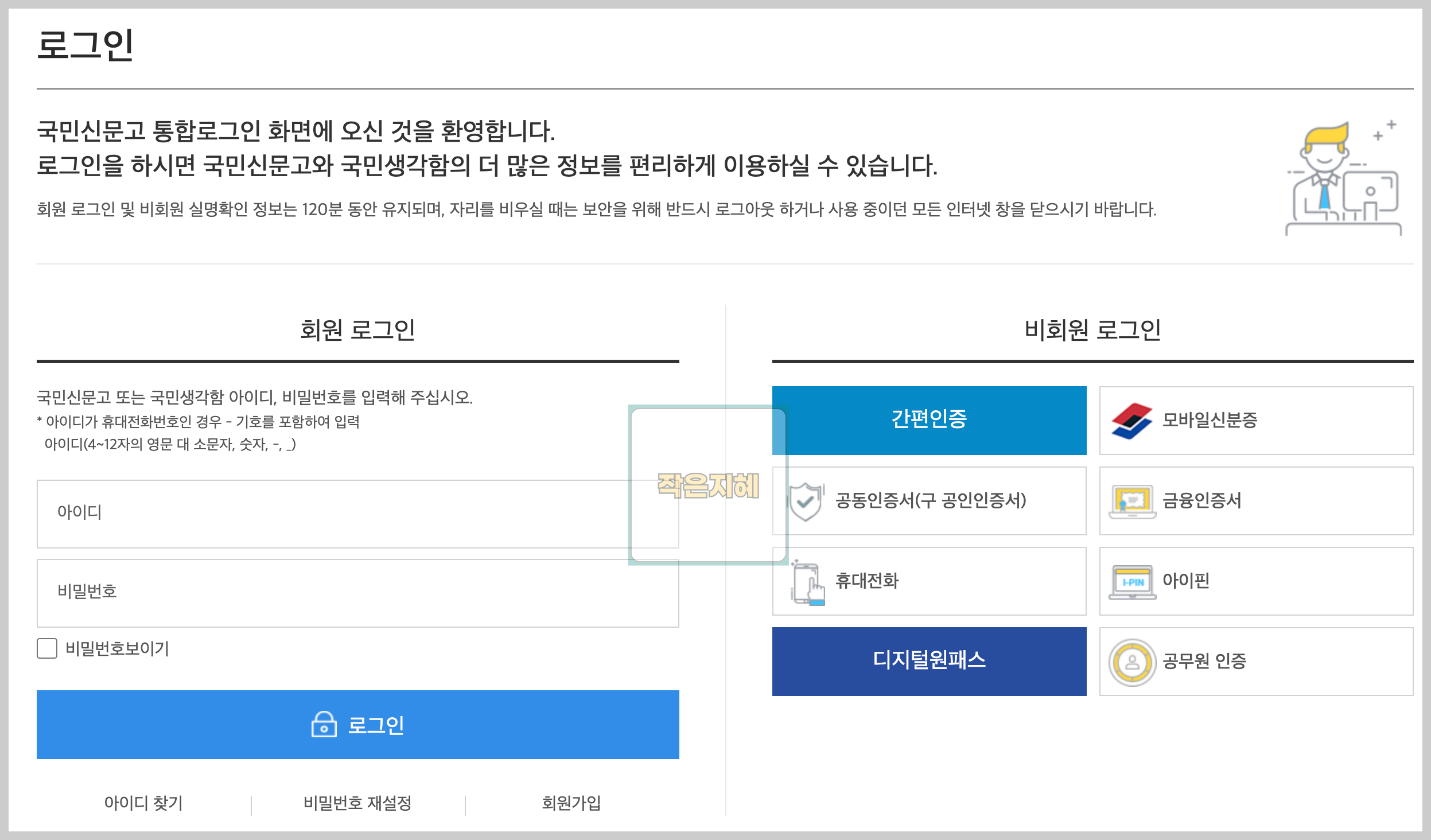Click the mobile phone (휴대전화) icon
The image size is (1431, 840).
(x=808, y=583)
